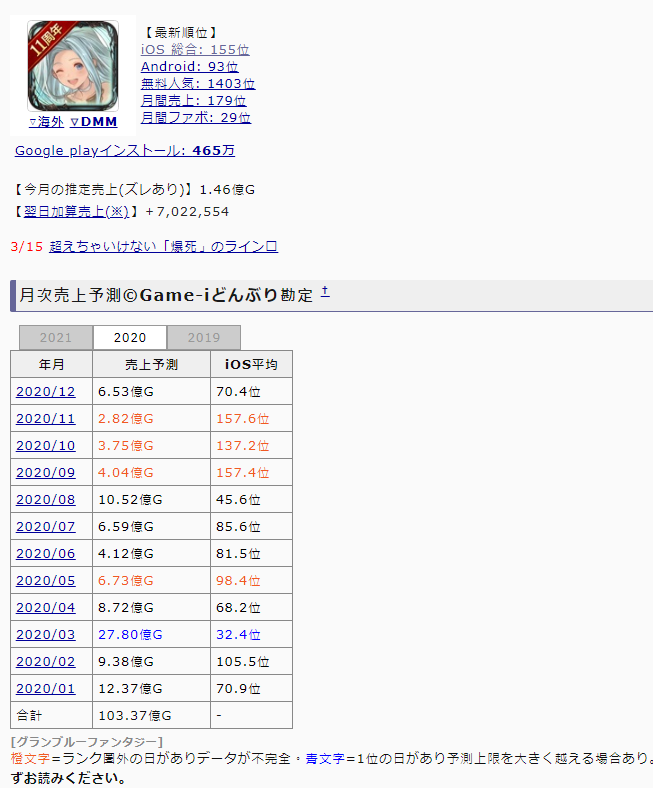Image resolution: width=653 pixels, height=788 pixels.
Task: Select the 10.52億G sales cell
Action: [151, 500]
